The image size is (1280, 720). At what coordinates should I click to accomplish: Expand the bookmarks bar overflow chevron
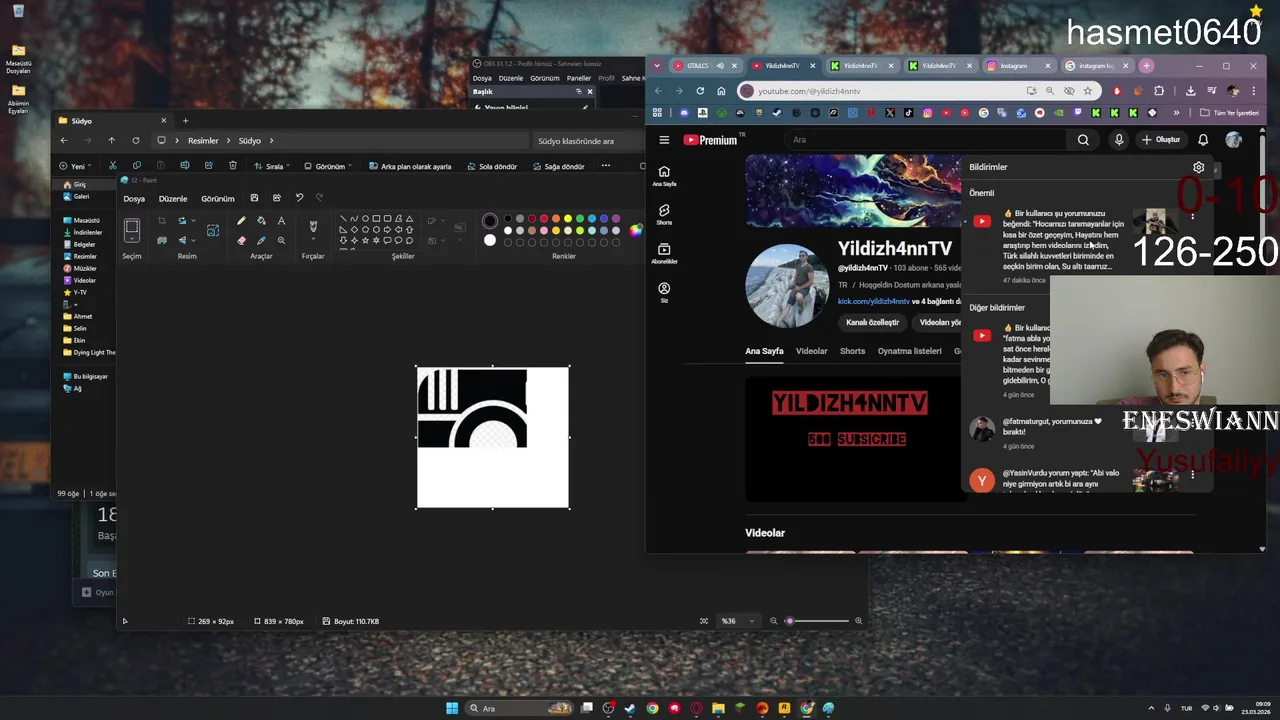1176,113
